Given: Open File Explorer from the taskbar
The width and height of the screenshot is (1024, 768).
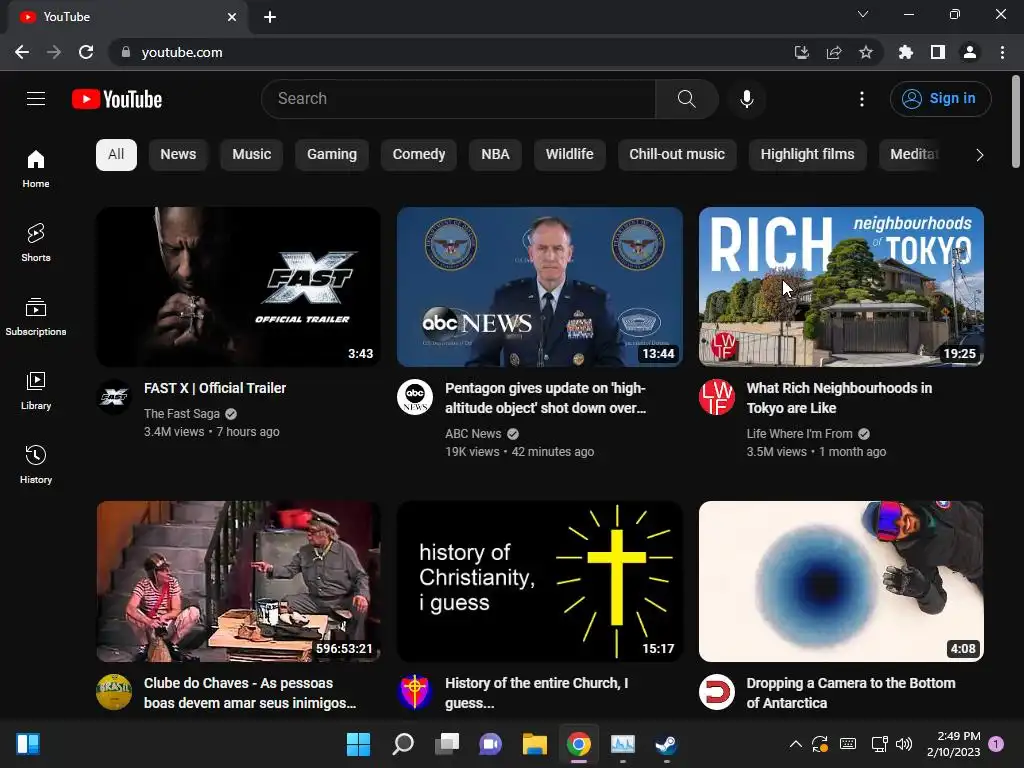Looking at the screenshot, I should 534,744.
